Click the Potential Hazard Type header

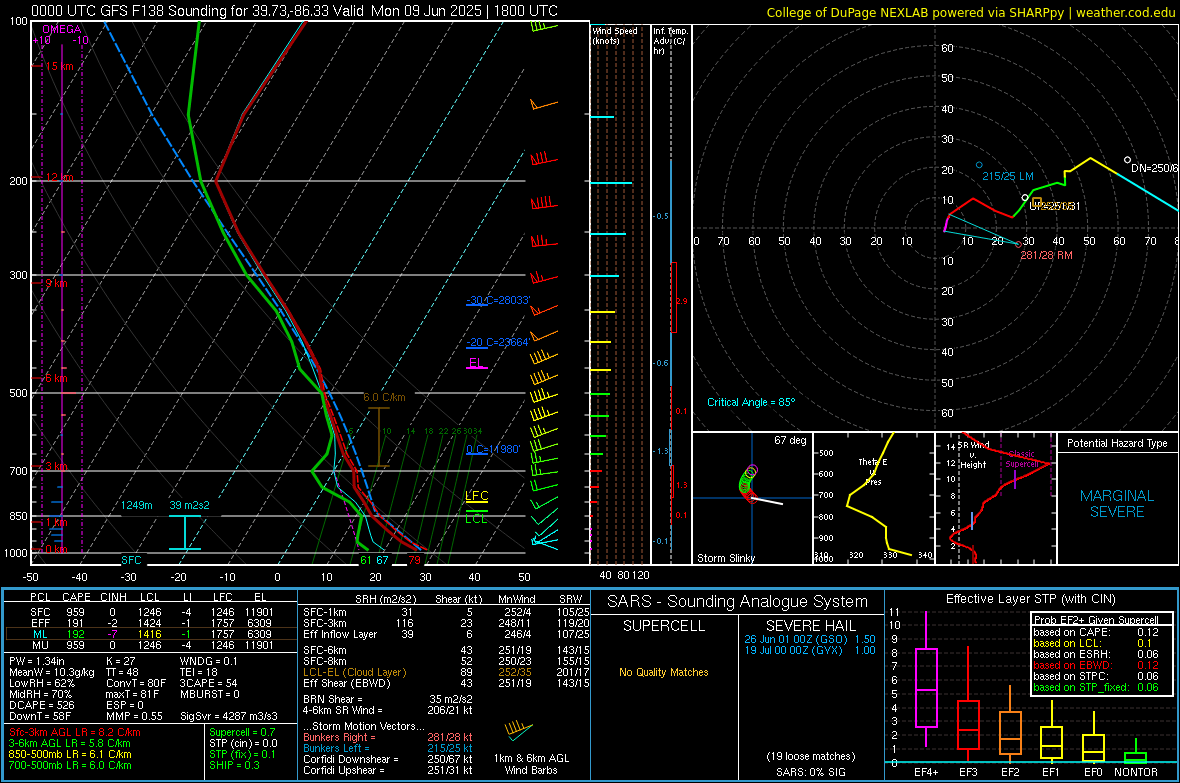1117,443
